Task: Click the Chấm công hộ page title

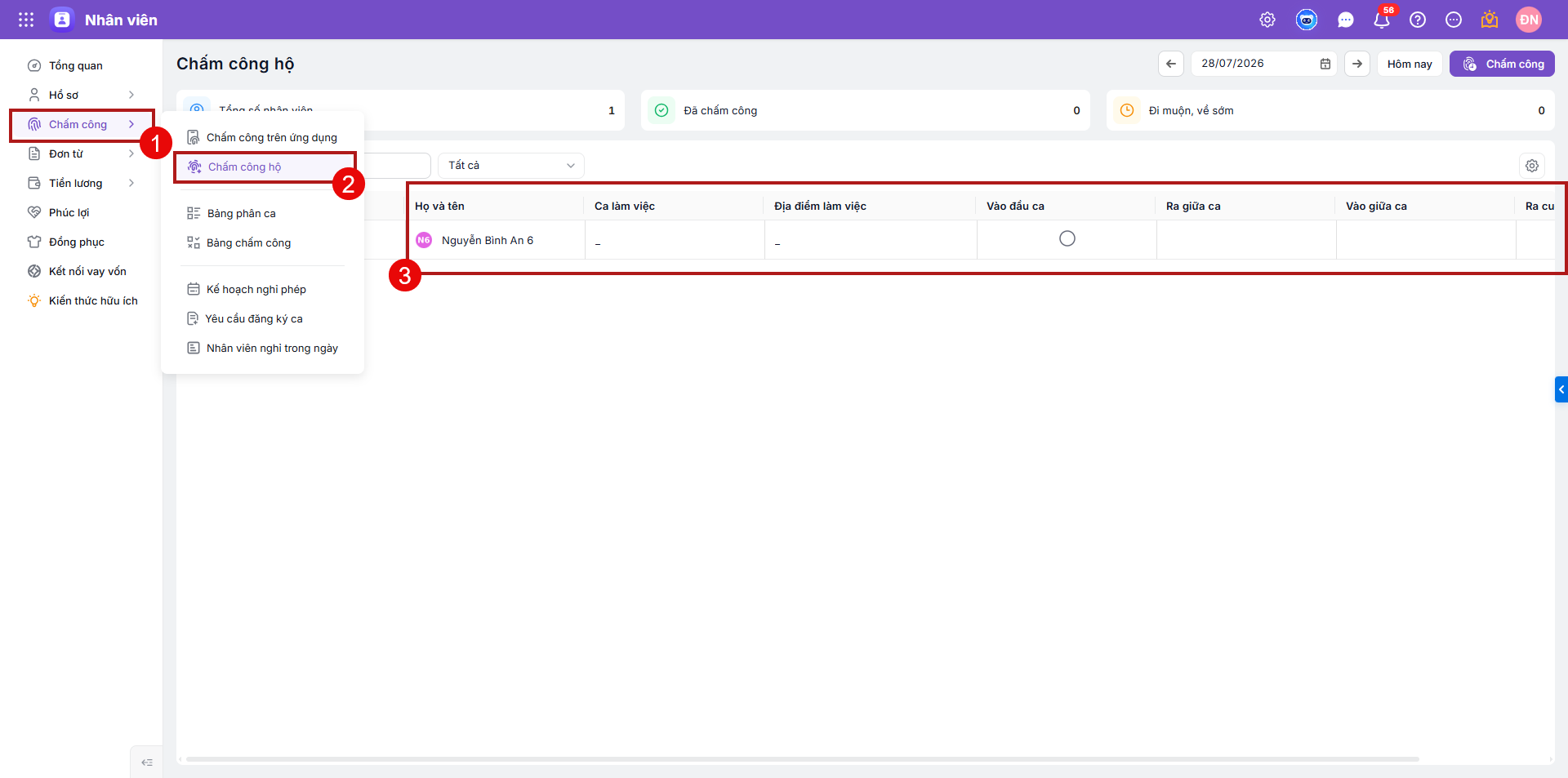Action: click(235, 64)
